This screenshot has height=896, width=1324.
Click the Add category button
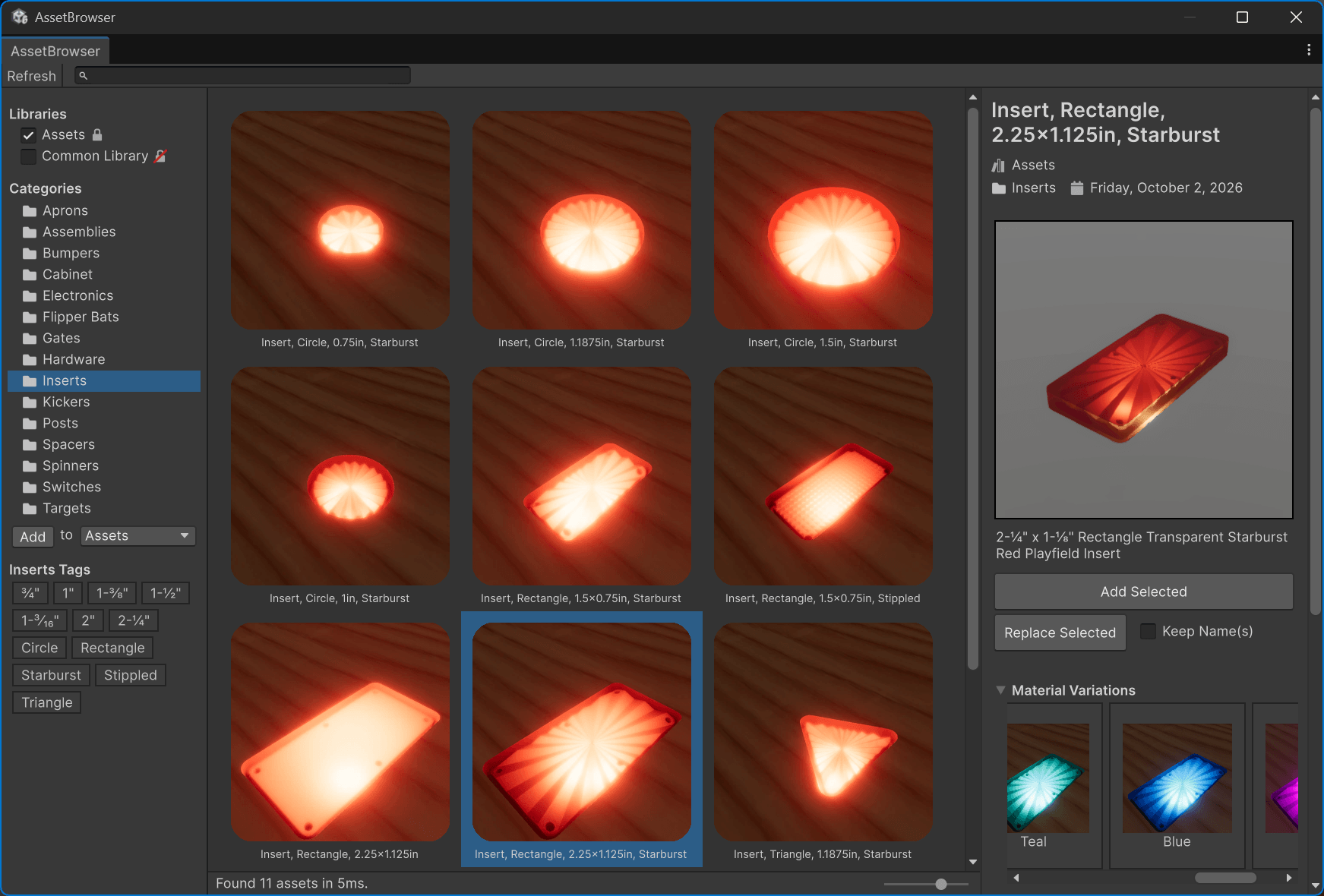(x=33, y=537)
